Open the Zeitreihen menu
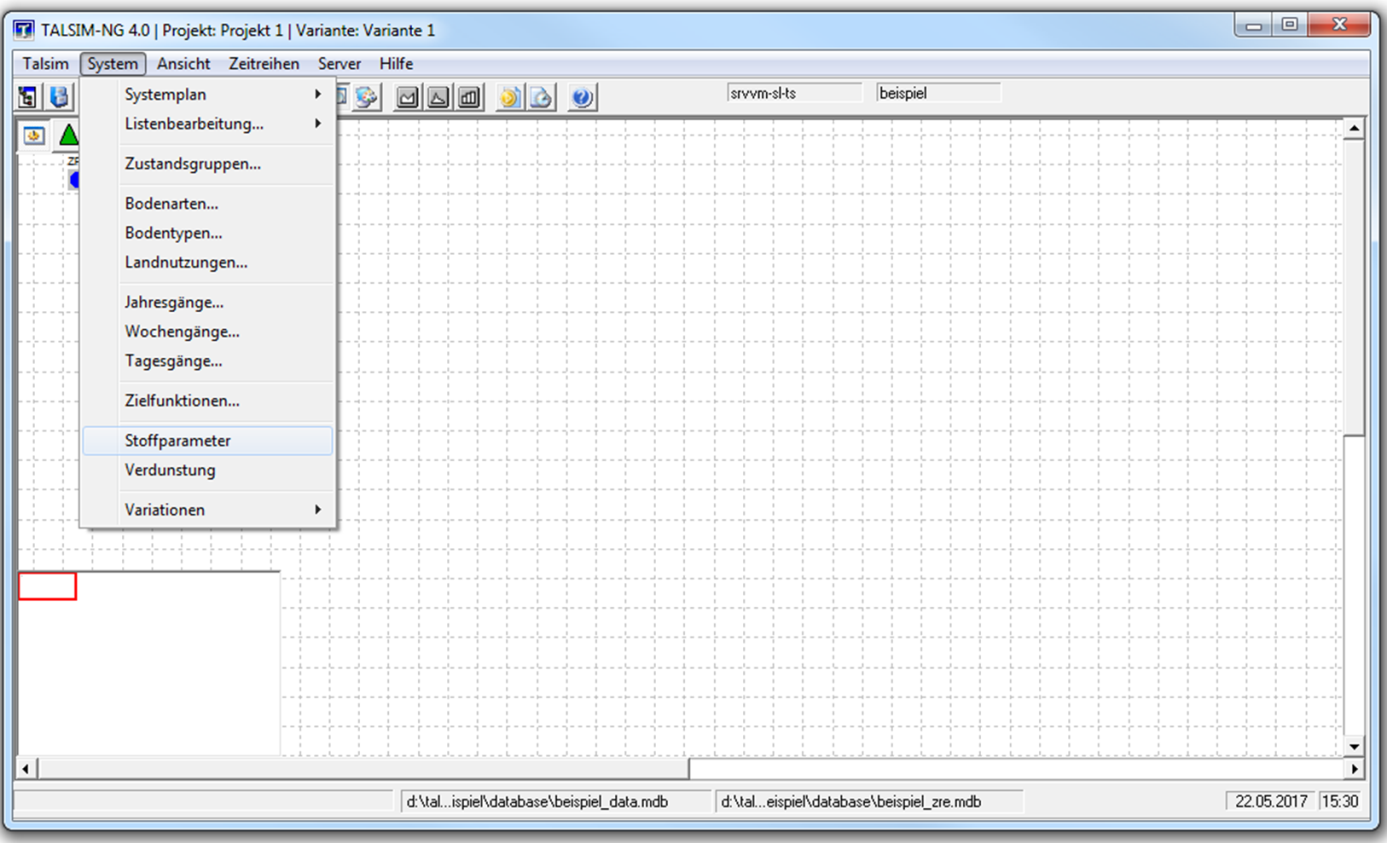 point(264,63)
